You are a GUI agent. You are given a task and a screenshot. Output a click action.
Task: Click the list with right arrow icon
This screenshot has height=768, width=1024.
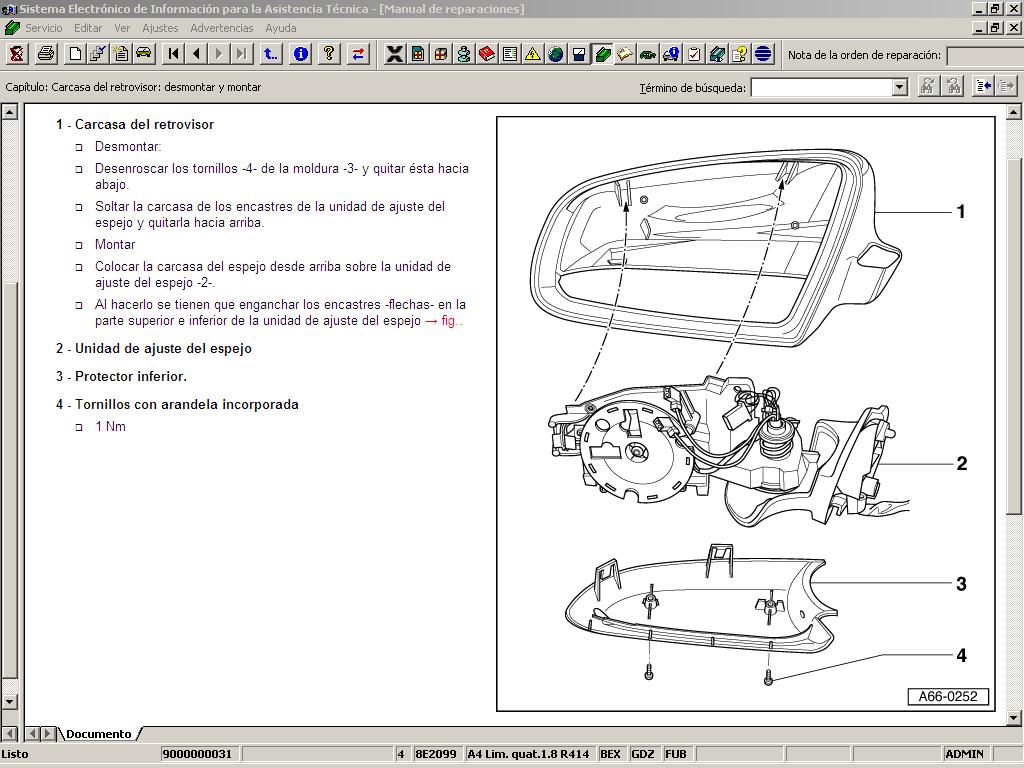pyautogui.click(x=1006, y=86)
